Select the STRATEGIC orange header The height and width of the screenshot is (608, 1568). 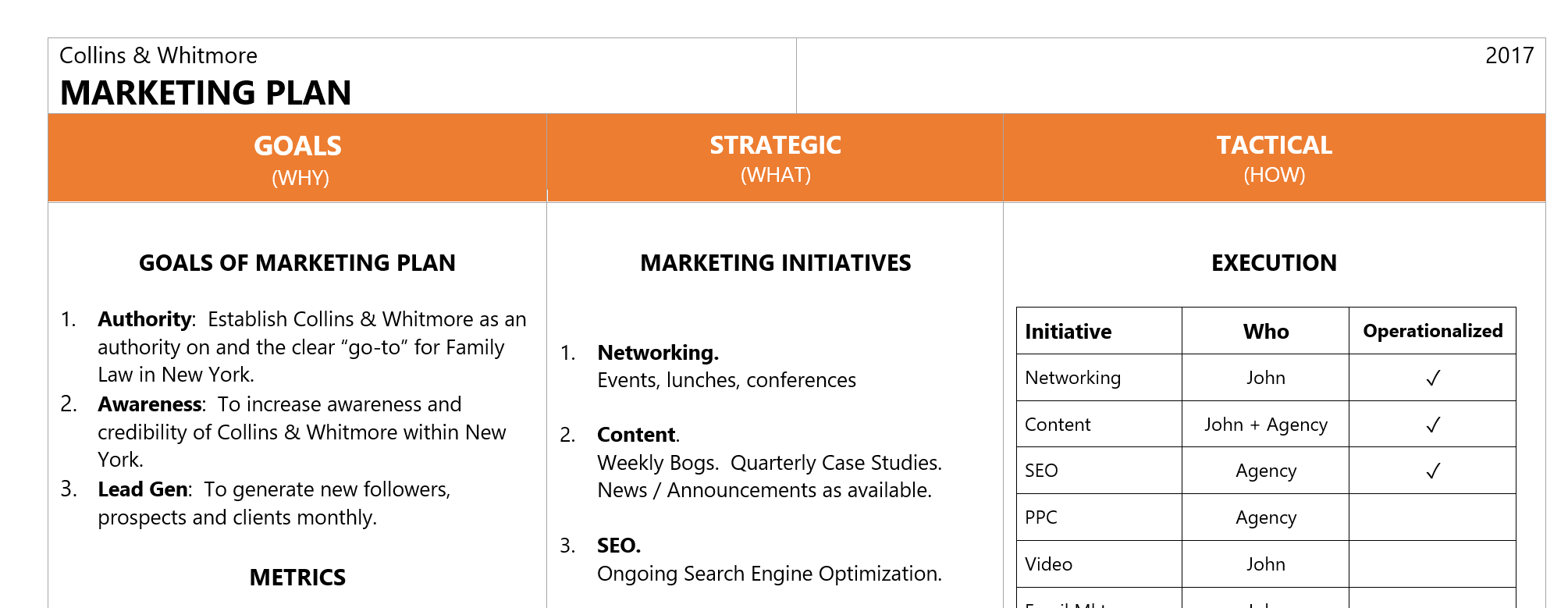tap(775, 158)
